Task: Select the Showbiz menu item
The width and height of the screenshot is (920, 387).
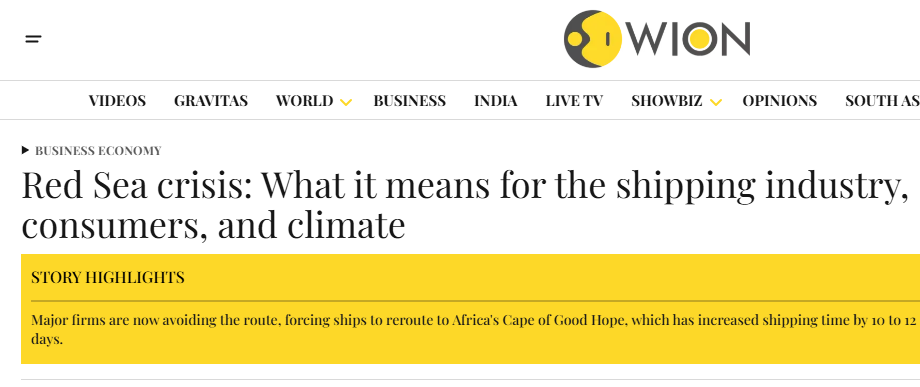Action: [x=667, y=101]
